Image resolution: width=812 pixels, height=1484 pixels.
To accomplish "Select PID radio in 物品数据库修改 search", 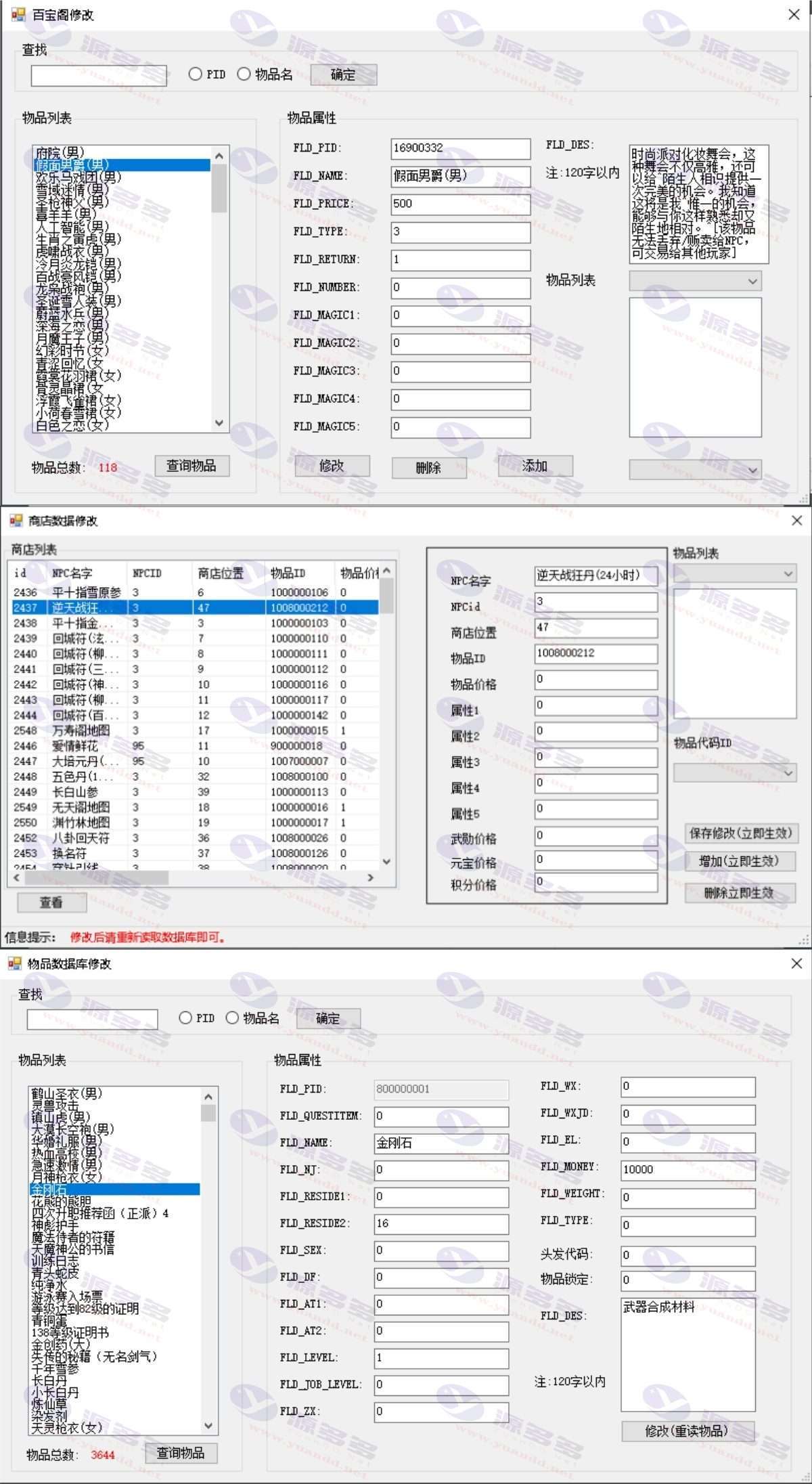I will [x=185, y=1018].
